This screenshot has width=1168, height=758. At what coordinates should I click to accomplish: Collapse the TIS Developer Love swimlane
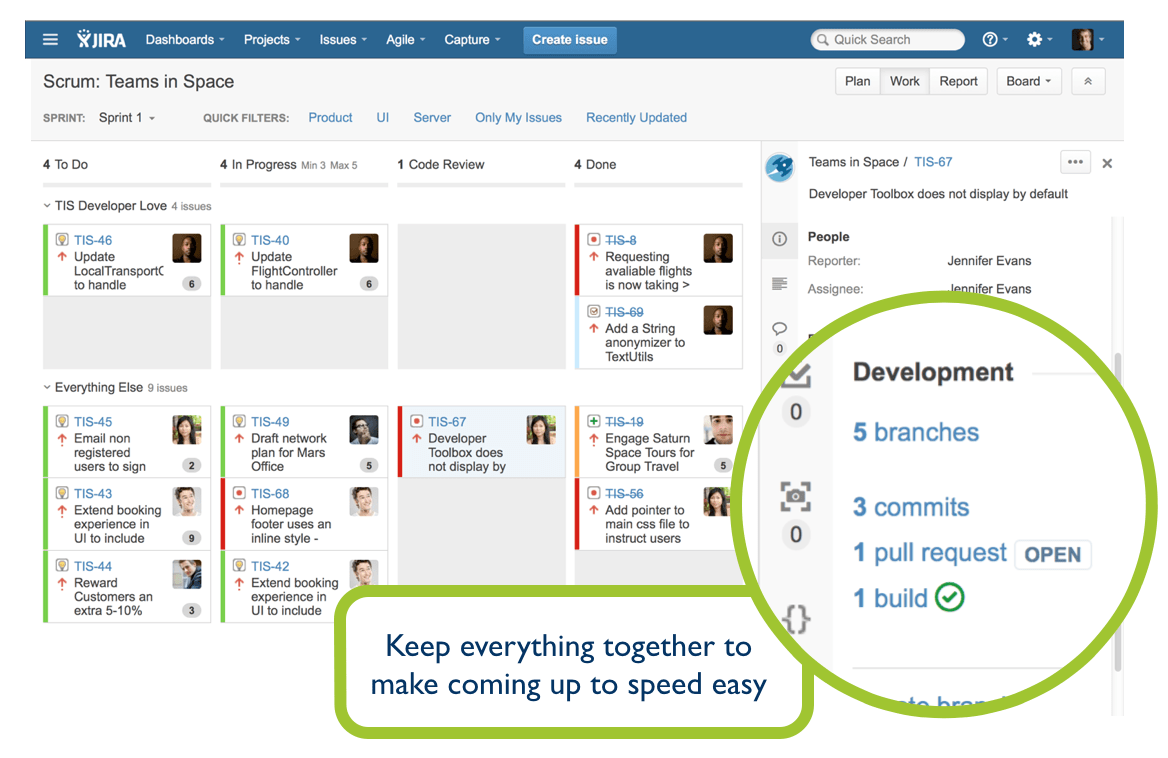tap(46, 206)
